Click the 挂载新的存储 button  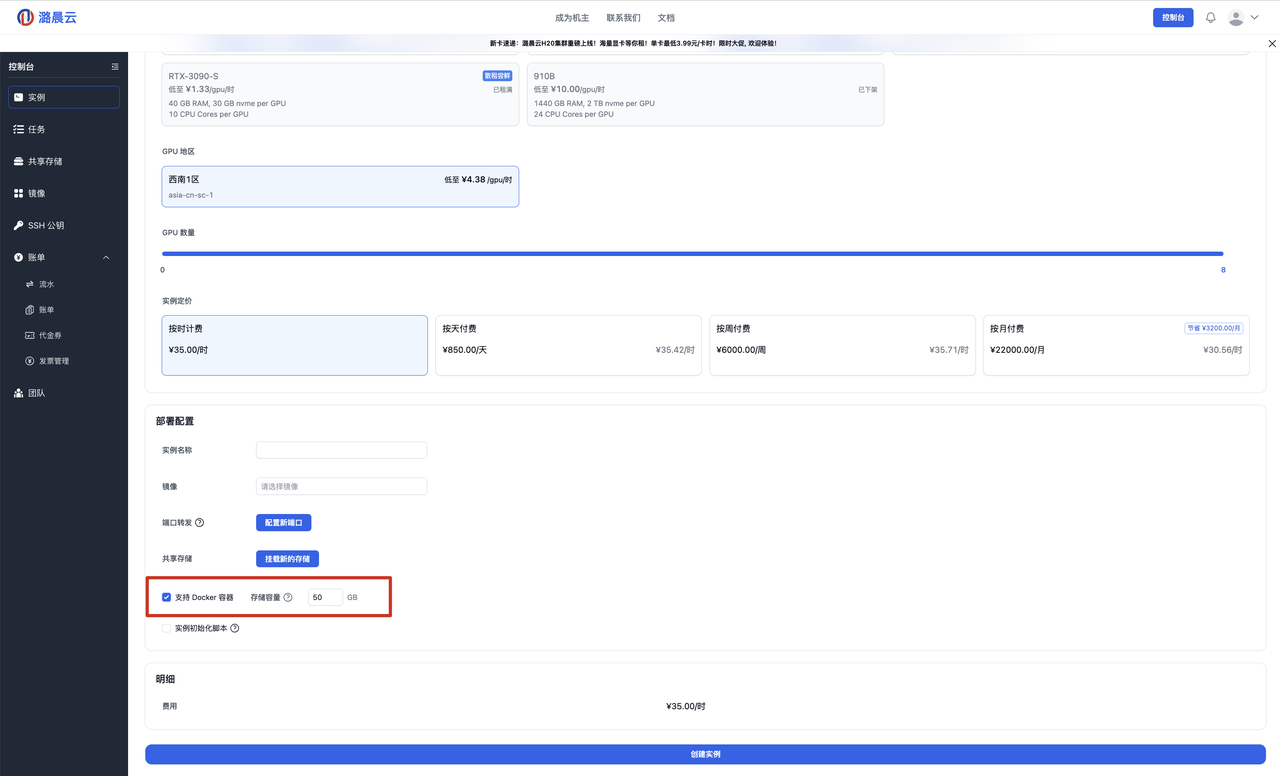[287, 559]
